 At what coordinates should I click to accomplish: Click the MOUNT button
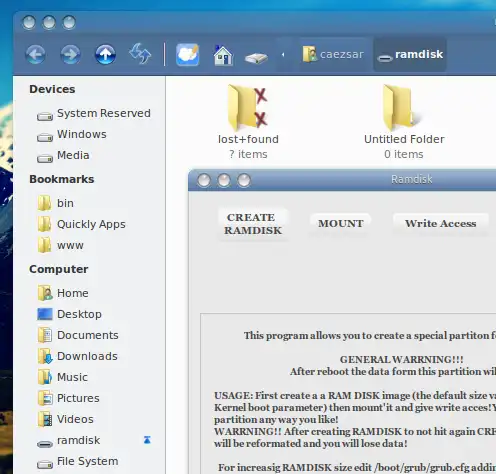[x=341, y=224]
